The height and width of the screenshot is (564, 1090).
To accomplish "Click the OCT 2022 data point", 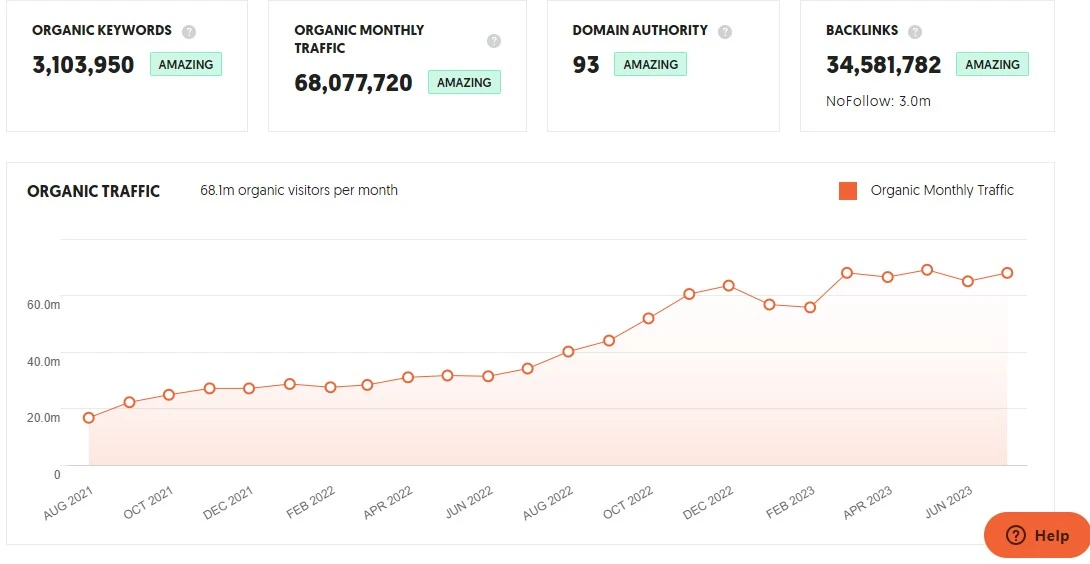I will pyautogui.click(x=648, y=318).
